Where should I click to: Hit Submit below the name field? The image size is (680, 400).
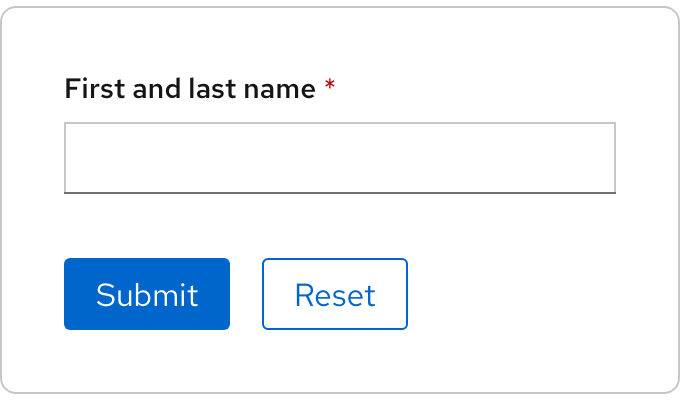147,294
